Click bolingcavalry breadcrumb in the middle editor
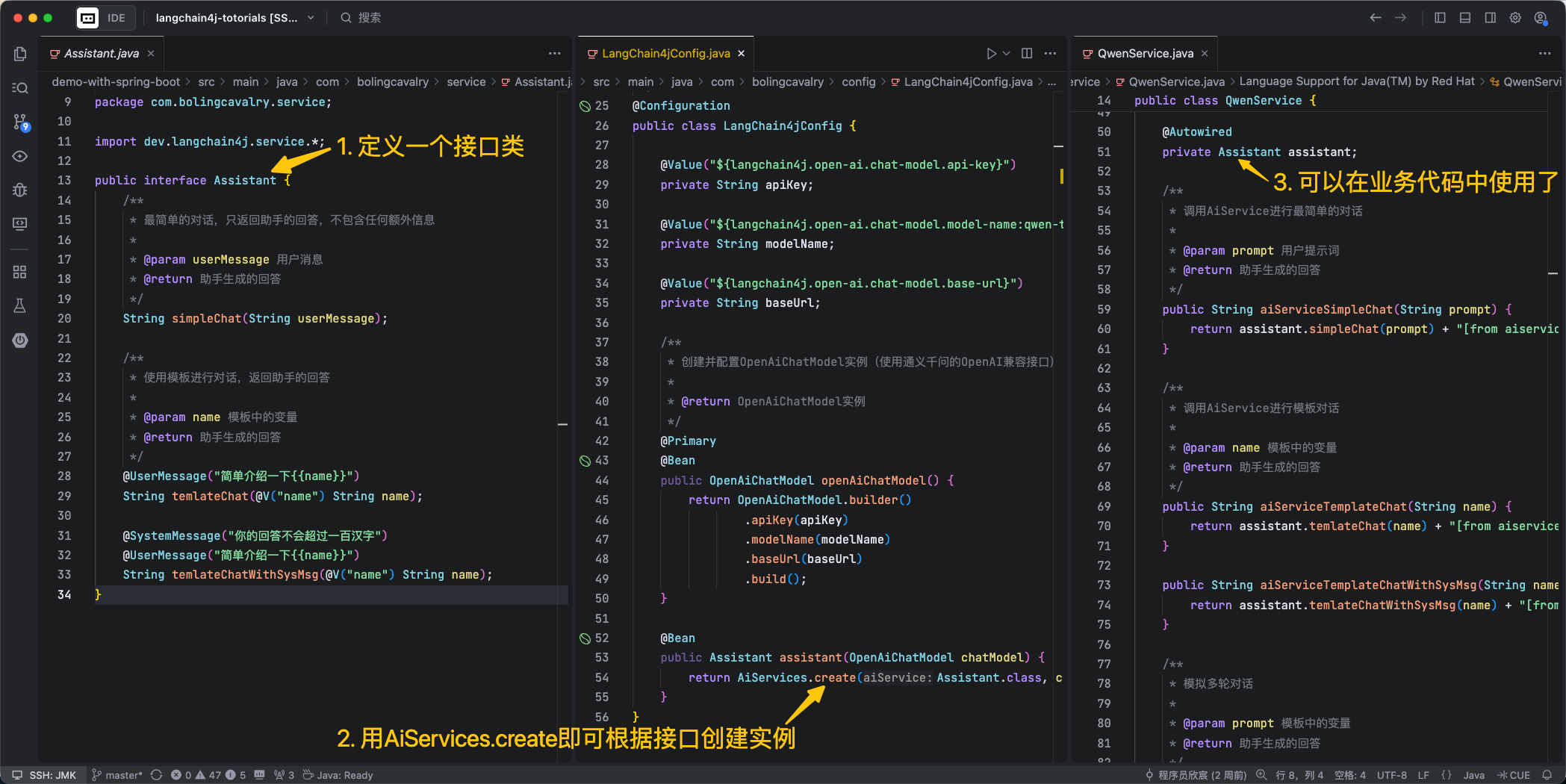This screenshot has width=1566, height=784. (x=788, y=82)
